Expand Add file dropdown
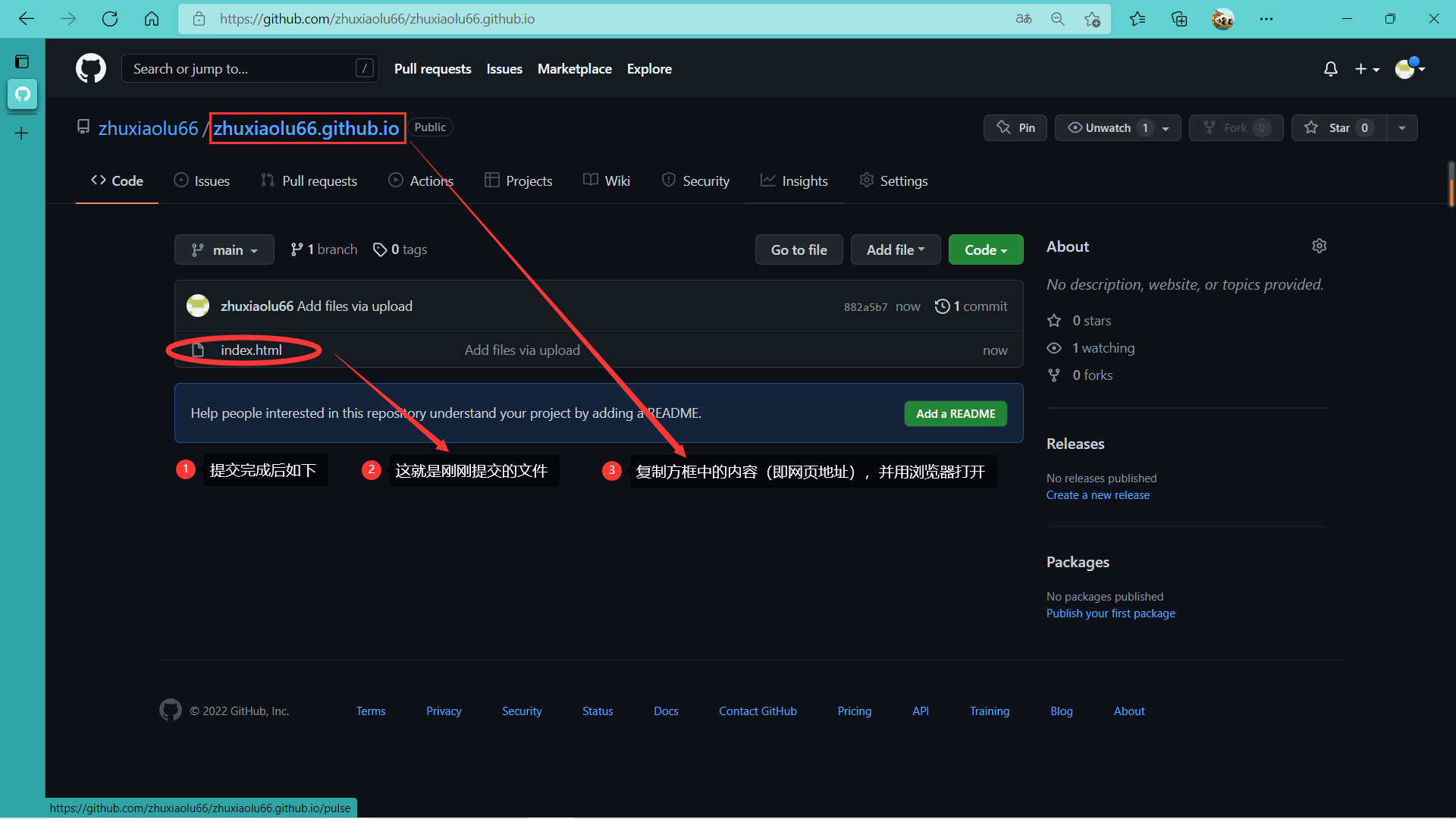The image size is (1456, 819). [x=896, y=249]
